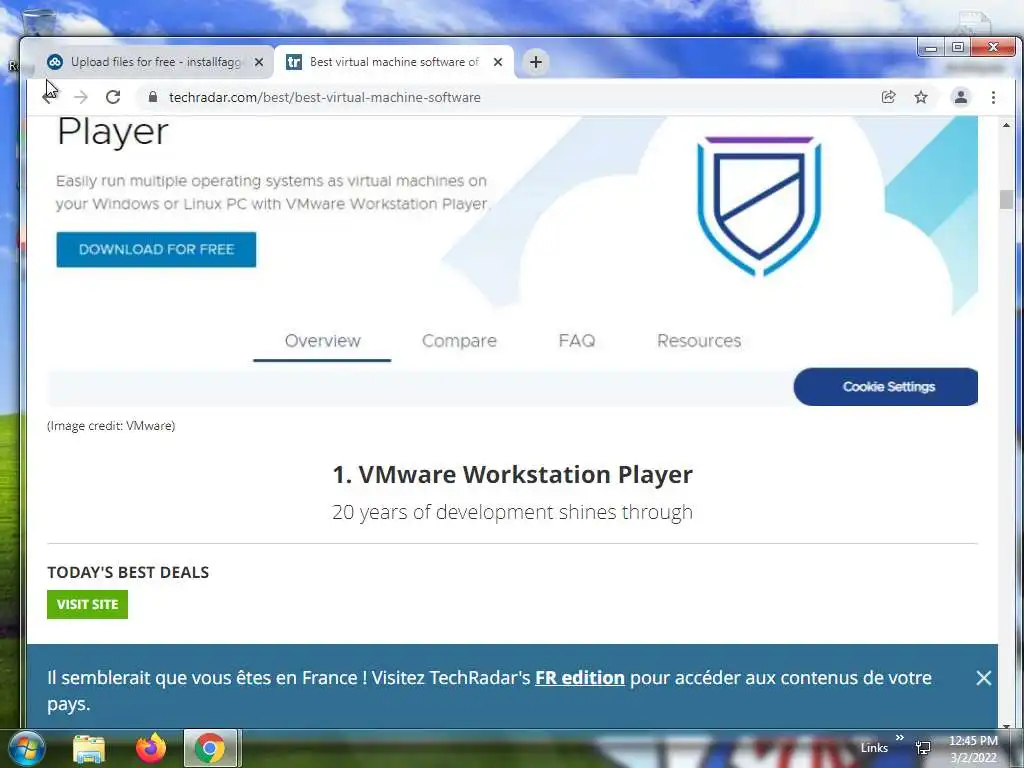This screenshot has height=768, width=1024.
Task: Select the Overview tab
Action: pyautogui.click(x=323, y=341)
